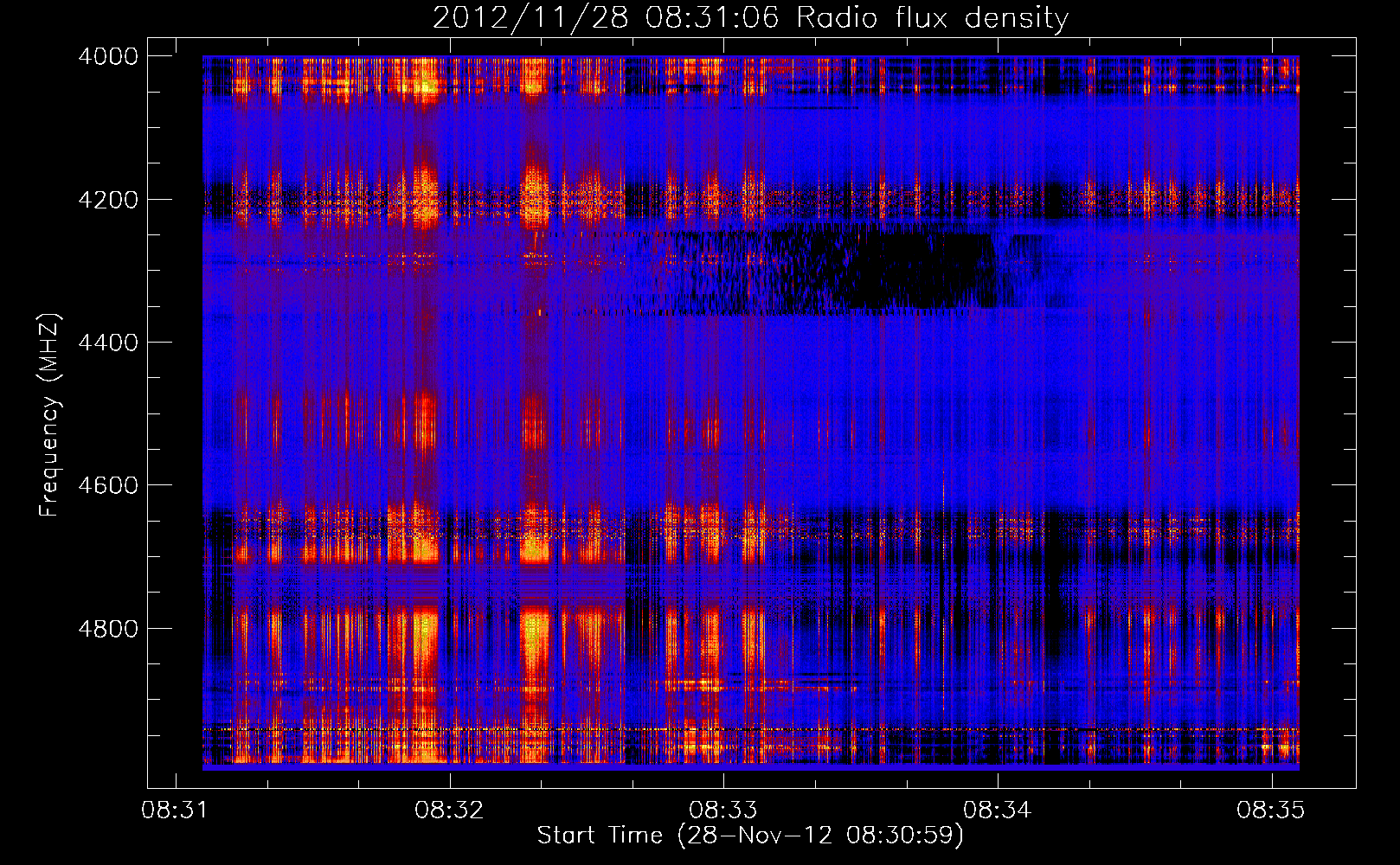
Task: Click the 08:34 time tick label
Action: coord(998,811)
